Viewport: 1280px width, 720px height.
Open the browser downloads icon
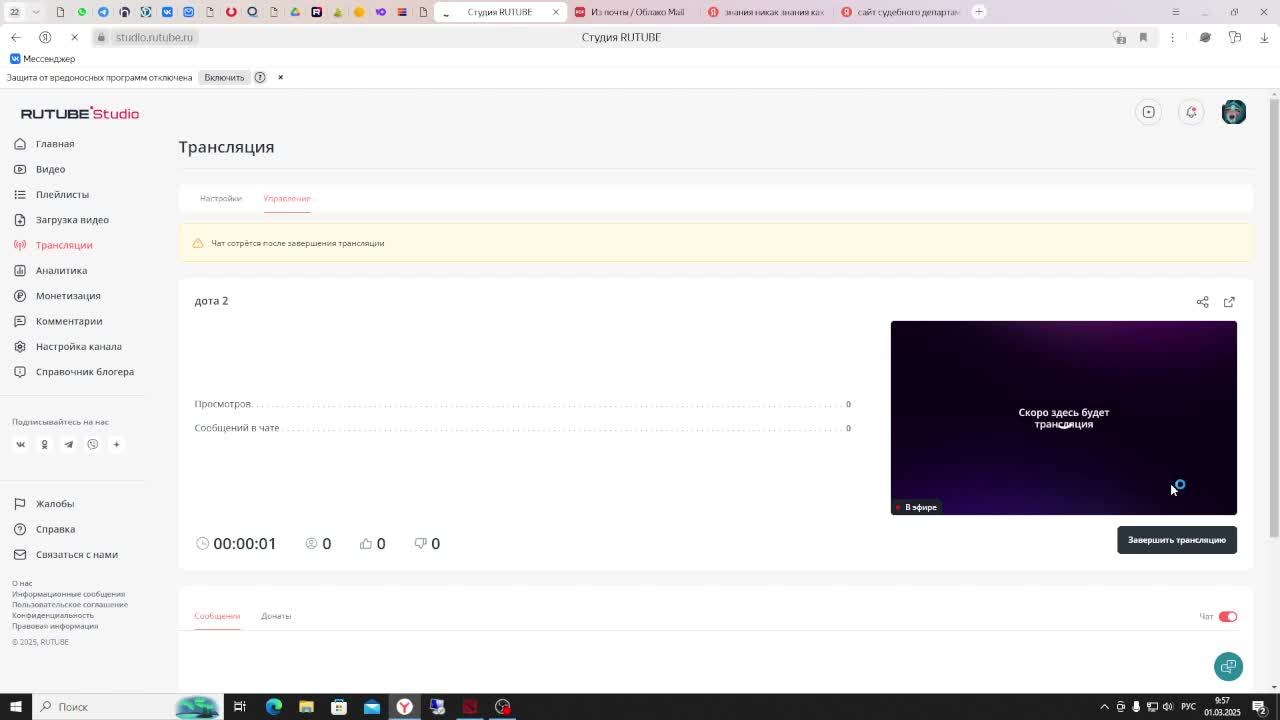coord(1264,37)
